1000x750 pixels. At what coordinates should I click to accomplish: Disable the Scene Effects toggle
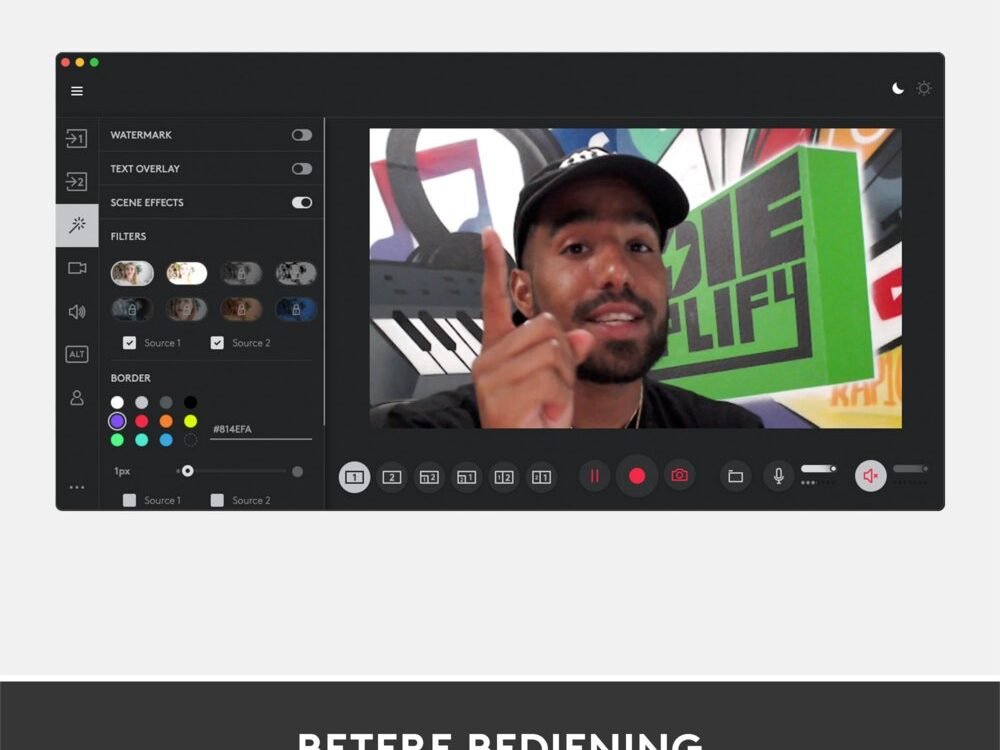(301, 203)
